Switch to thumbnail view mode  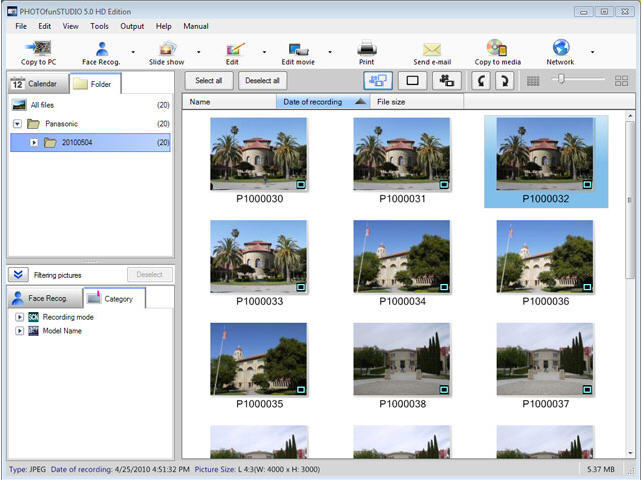[376, 80]
